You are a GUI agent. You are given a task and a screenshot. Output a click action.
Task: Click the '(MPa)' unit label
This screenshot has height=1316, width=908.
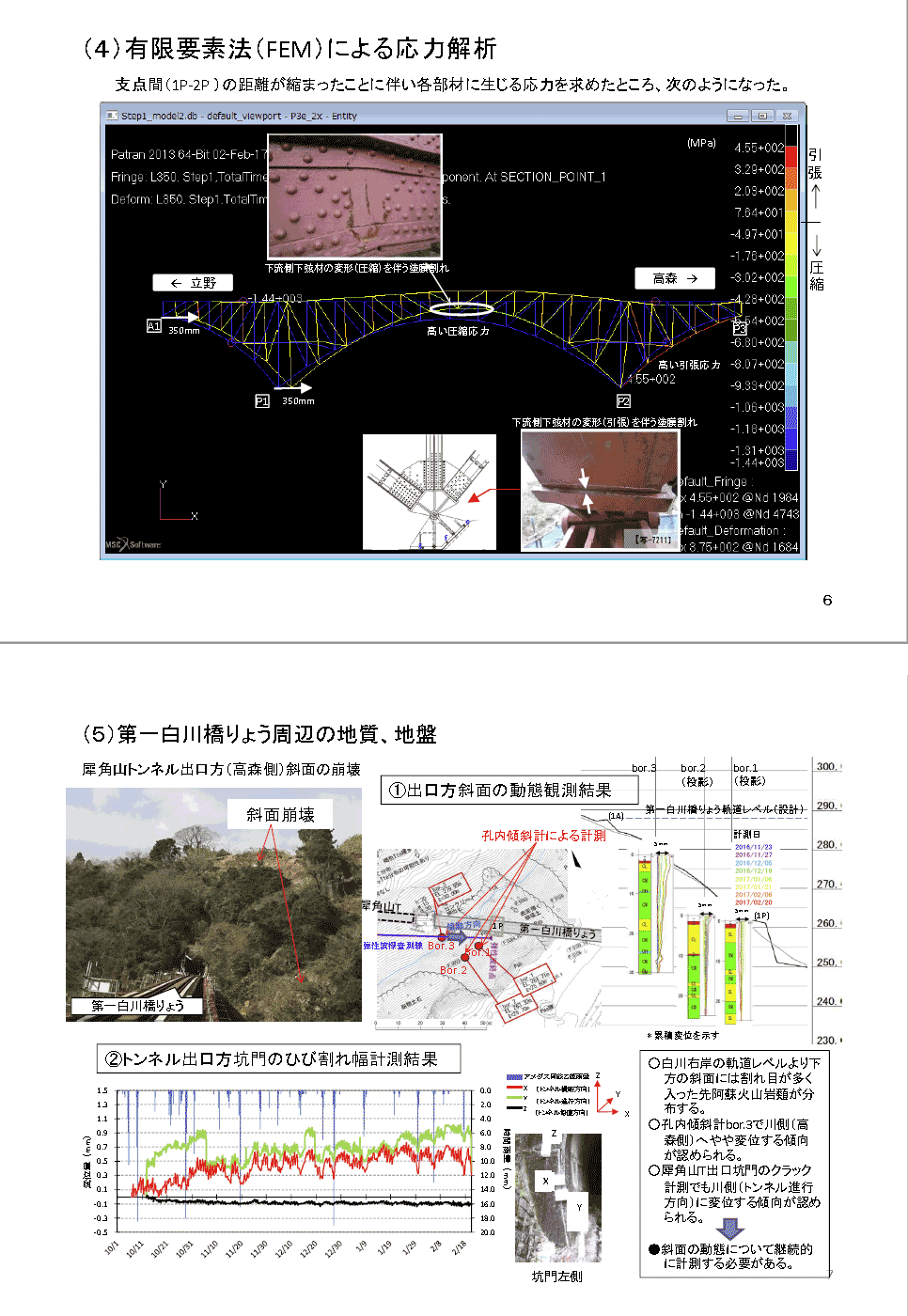pos(701,143)
